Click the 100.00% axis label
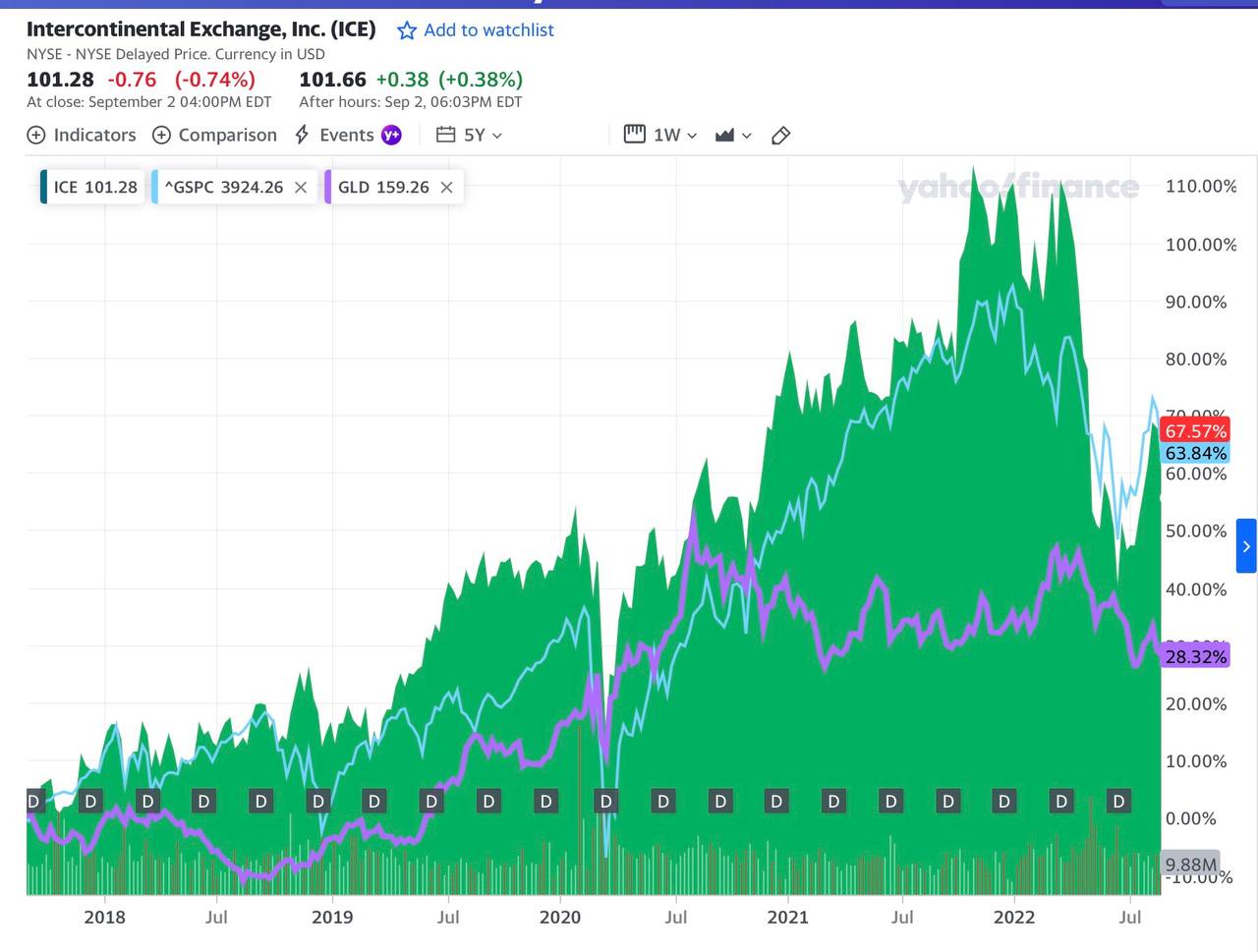This screenshot has height=952, width=1258. 1201,245
